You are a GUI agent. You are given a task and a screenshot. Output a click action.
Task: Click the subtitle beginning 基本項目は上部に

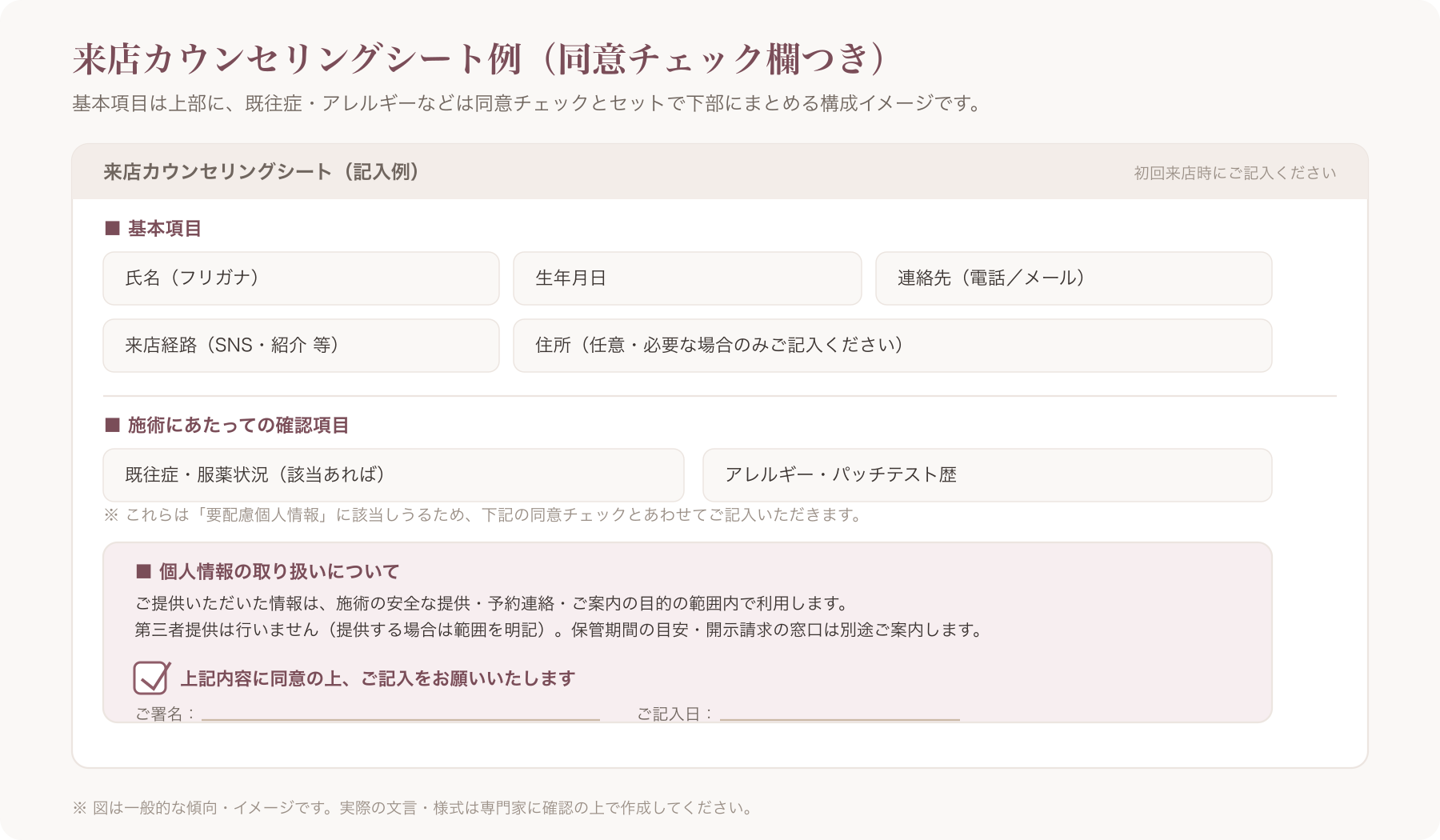pyautogui.click(x=527, y=103)
